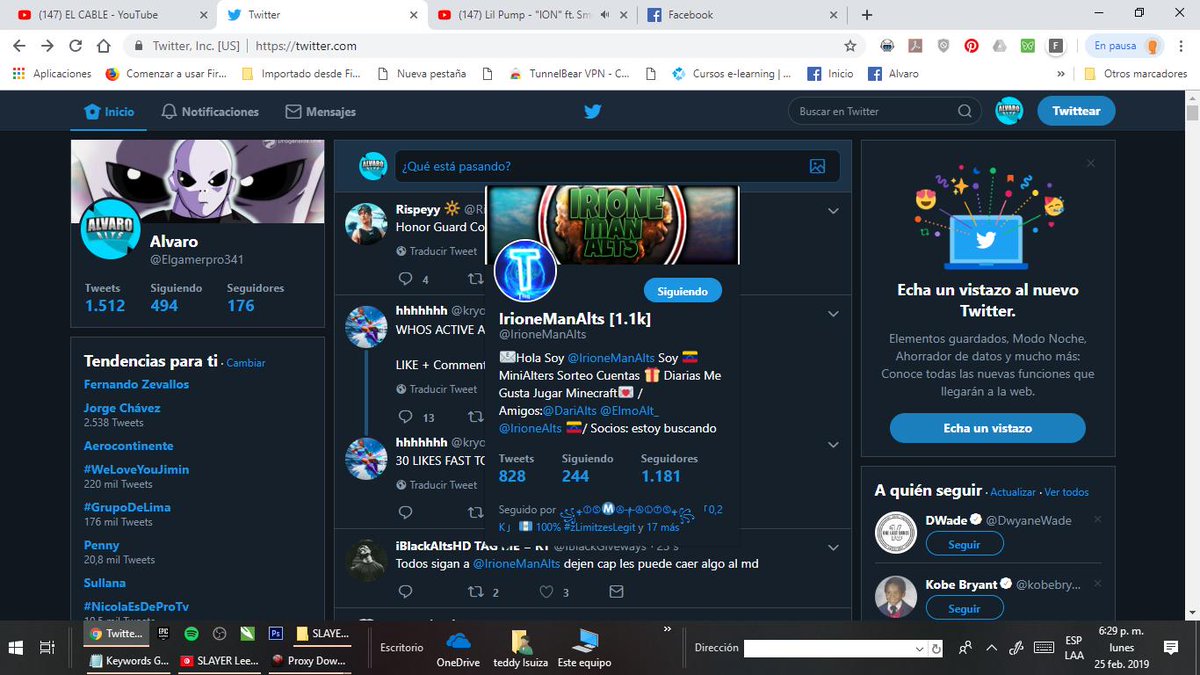The image size is (1200, 675).
Task: Show more bookmarks with the chevron
Action: tap(1061, 73)
